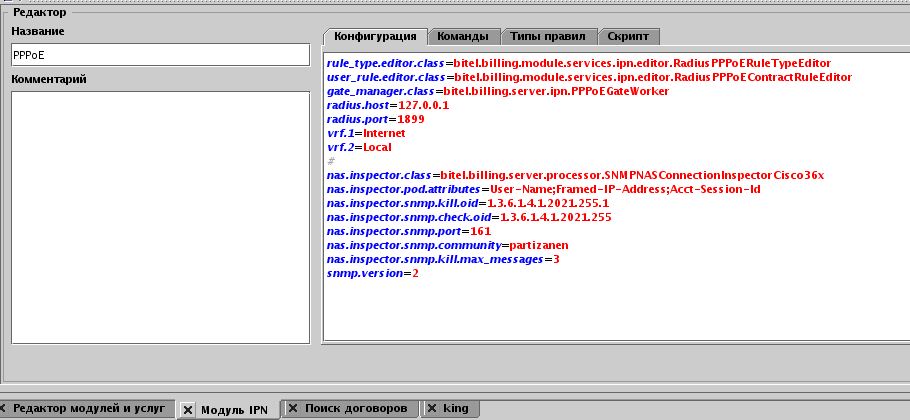910x420 pixels.
Task: Place cursor on the snmp.version=2 line
Action: tap(372, 273)
